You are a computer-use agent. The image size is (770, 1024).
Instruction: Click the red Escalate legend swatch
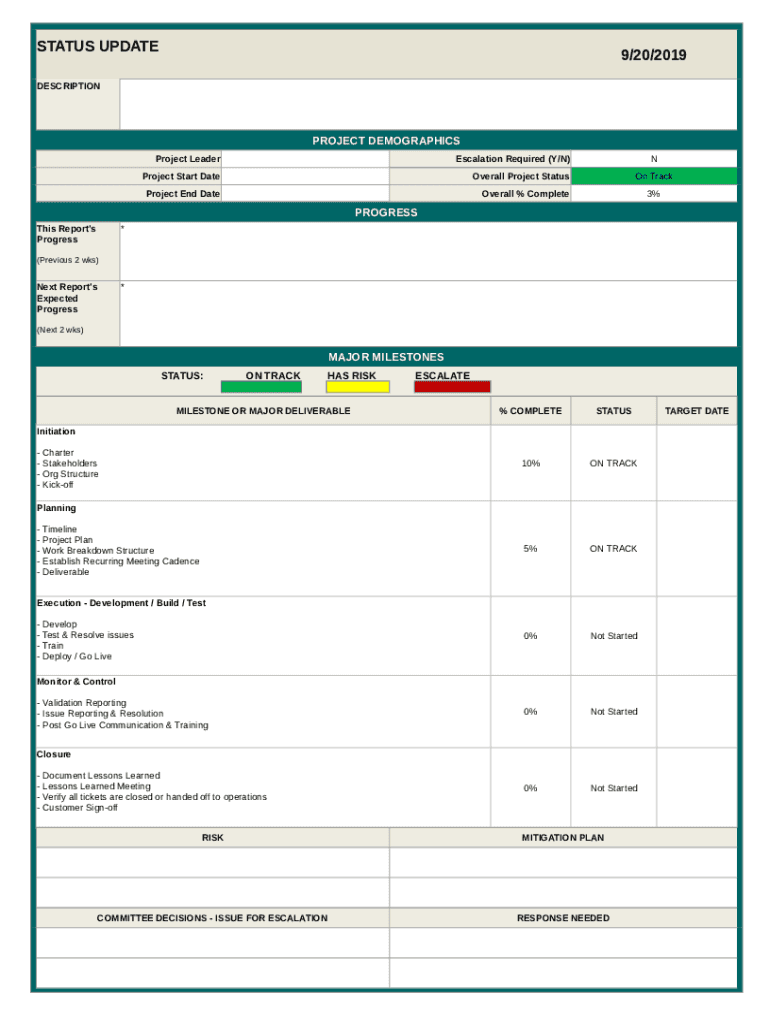coord(452,387)
